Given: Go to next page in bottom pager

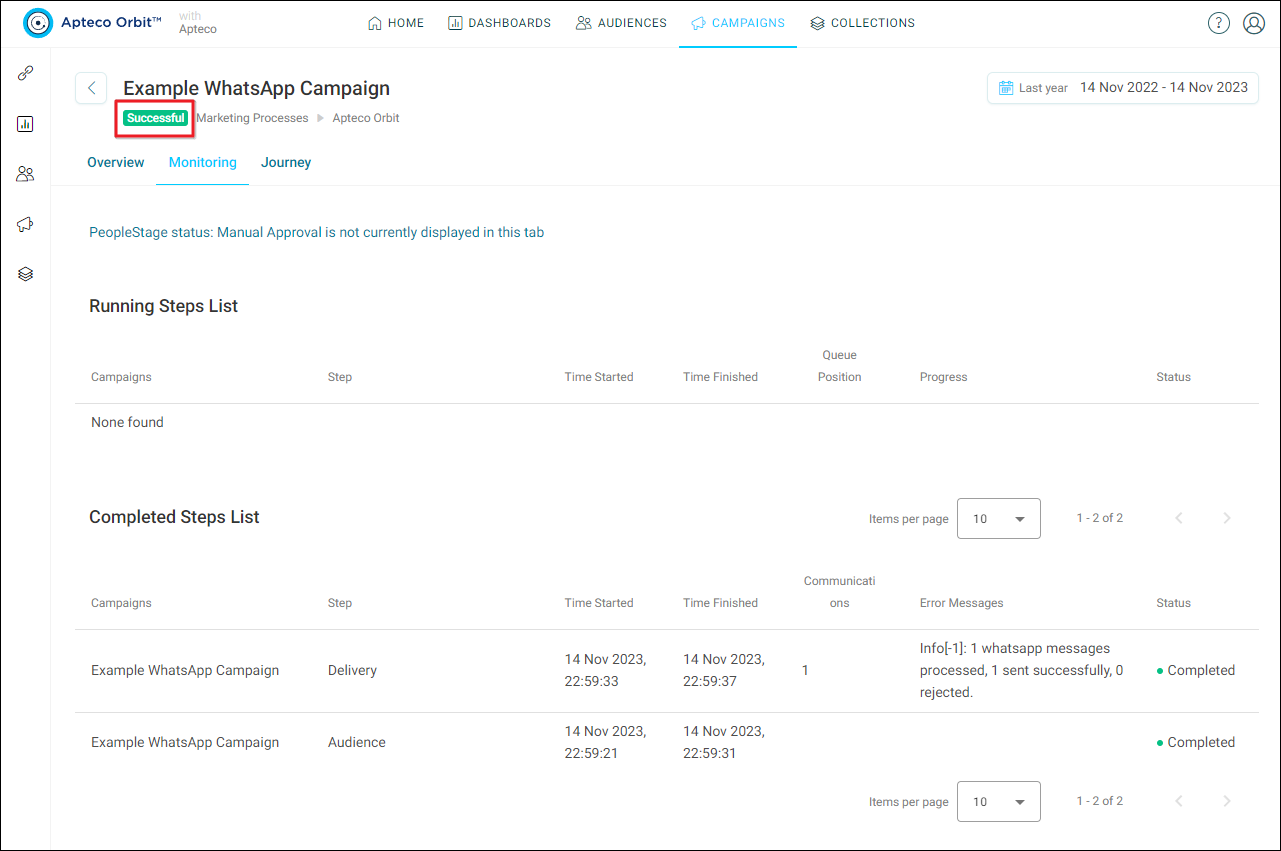Looking at the screenshot, I should click(x=1227, y=801).
